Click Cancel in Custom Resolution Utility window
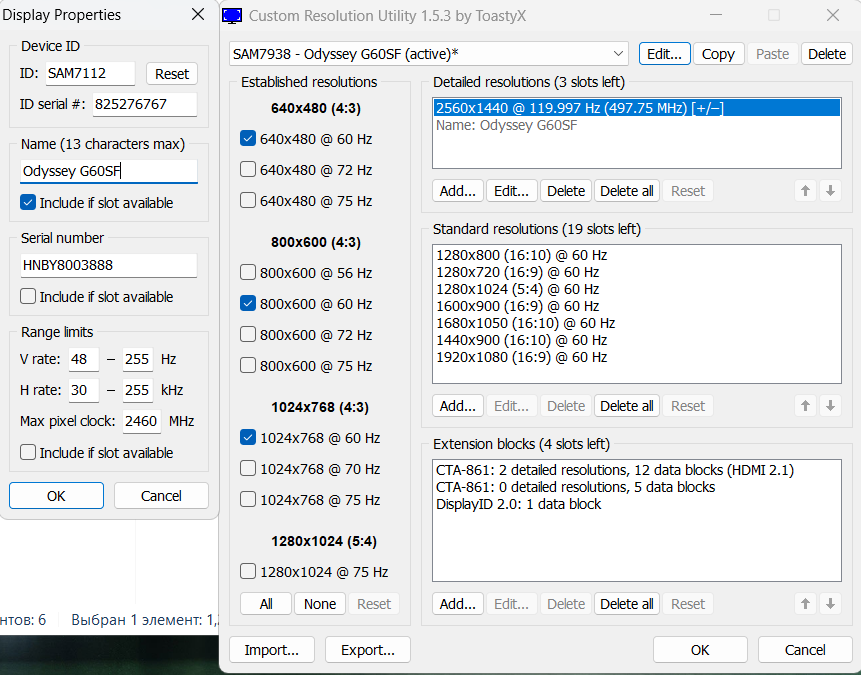The image size is (861, 675). click(805, 650)
